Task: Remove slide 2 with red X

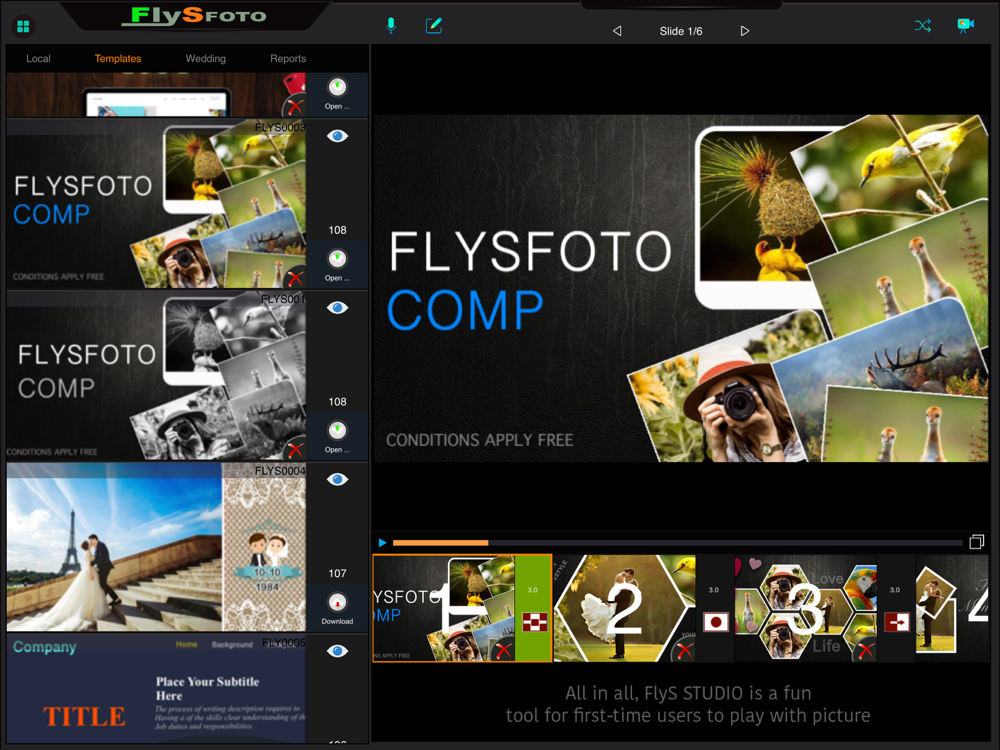Action: click(x=684, y=650)
